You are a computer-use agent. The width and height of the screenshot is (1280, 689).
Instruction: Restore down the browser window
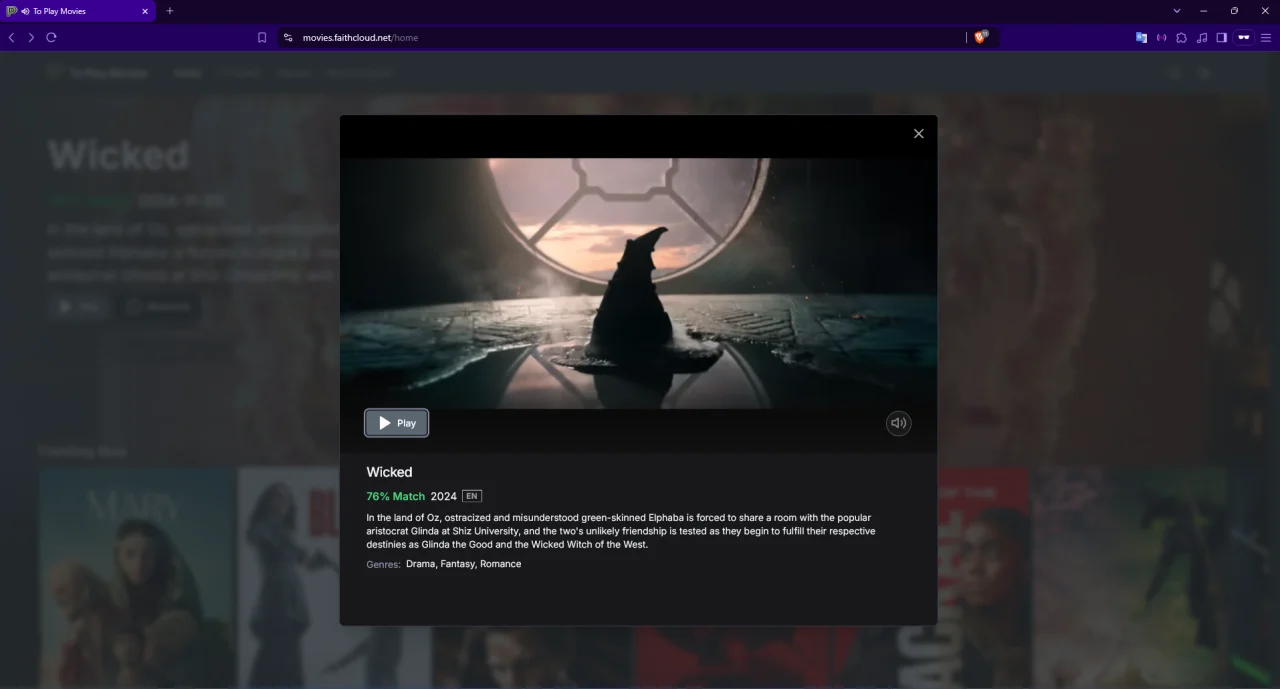pyautogui.click(x=1234, y=11)
